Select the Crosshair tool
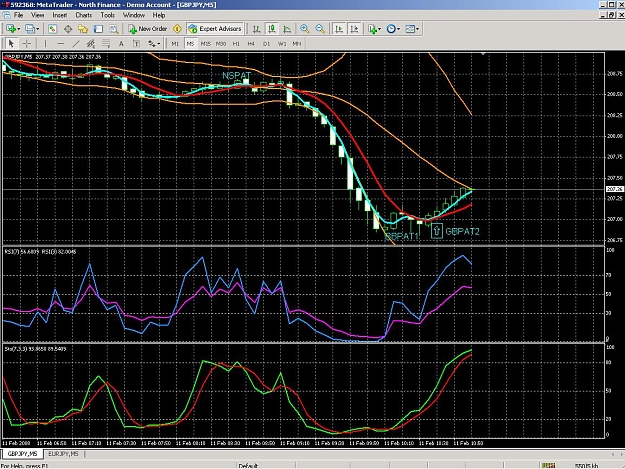This screenshot has width=625, height=469. (27, 43)
